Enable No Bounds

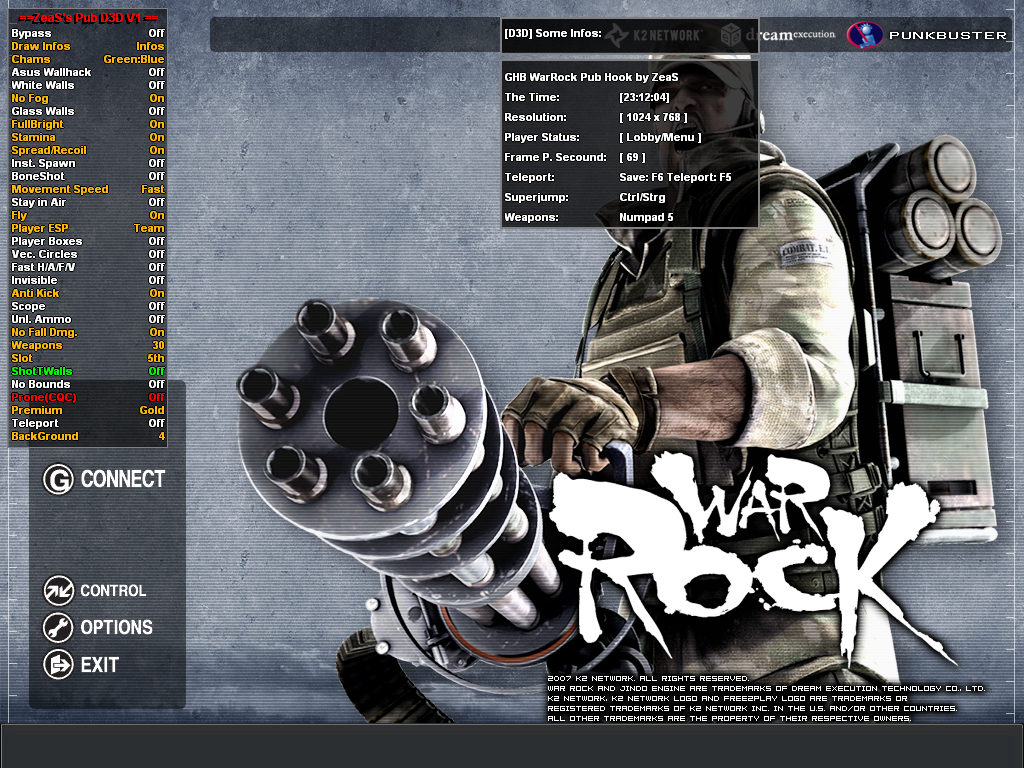tap(88, 385)
